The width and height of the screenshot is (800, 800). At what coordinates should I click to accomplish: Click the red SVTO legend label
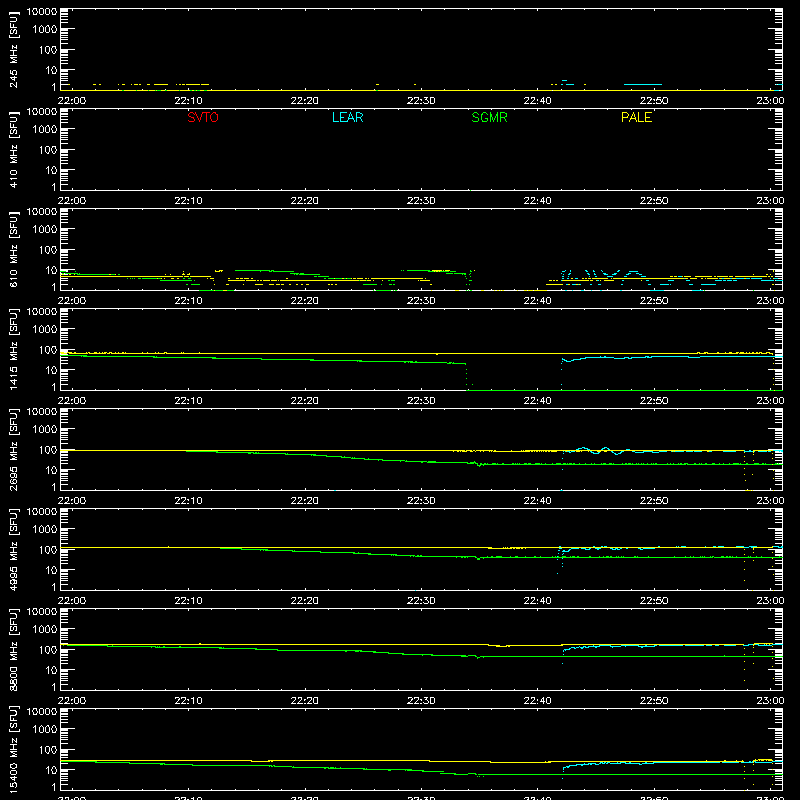(203, 117)
